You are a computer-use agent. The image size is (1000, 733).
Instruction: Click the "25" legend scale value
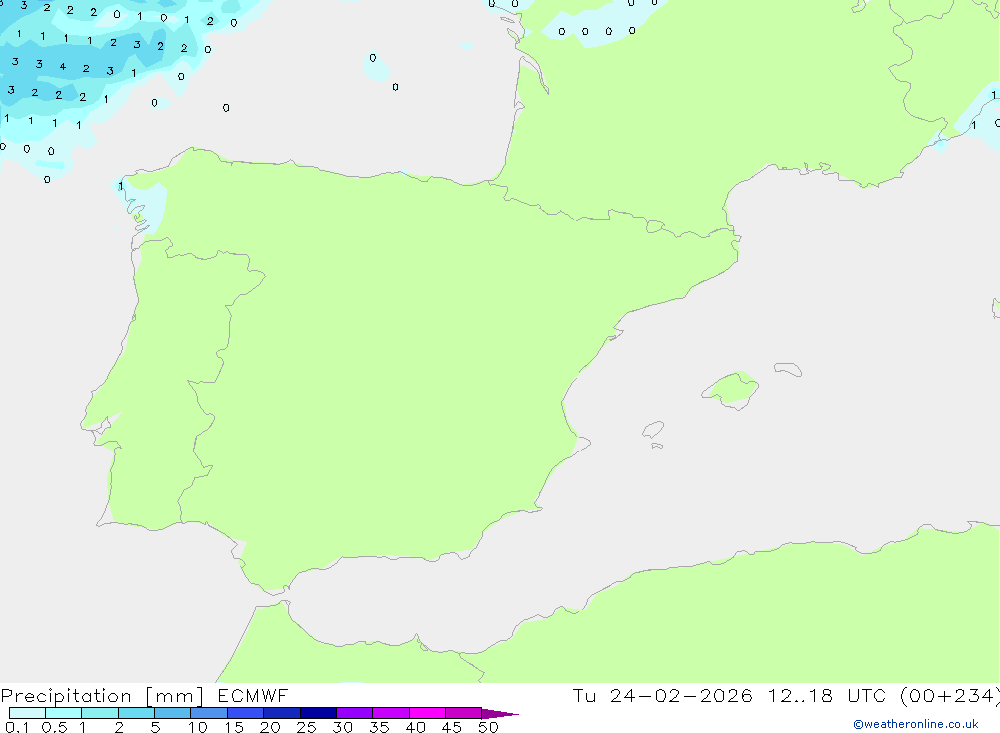307,727
